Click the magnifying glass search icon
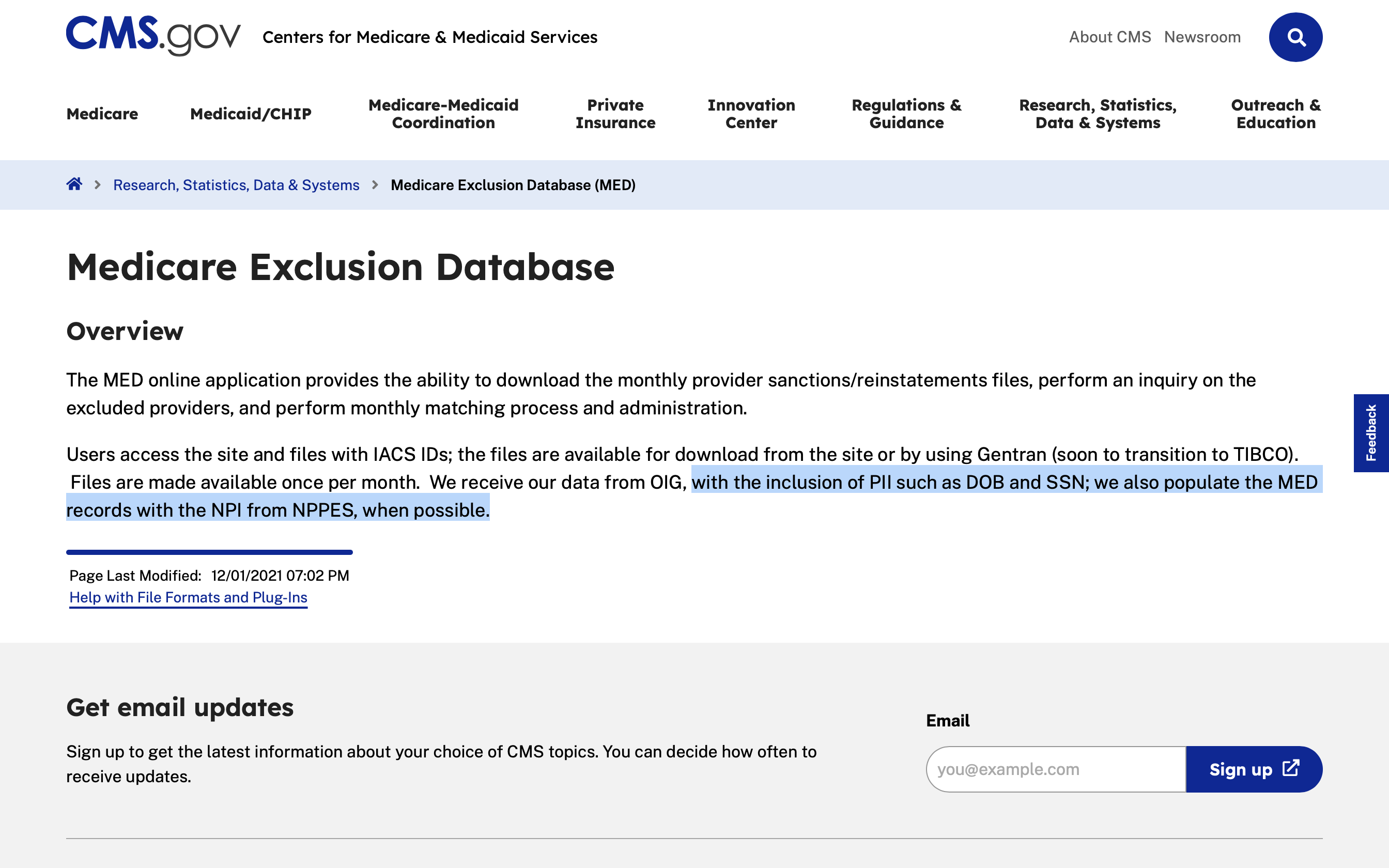1389x868 pixels. tap(1295, 37)
